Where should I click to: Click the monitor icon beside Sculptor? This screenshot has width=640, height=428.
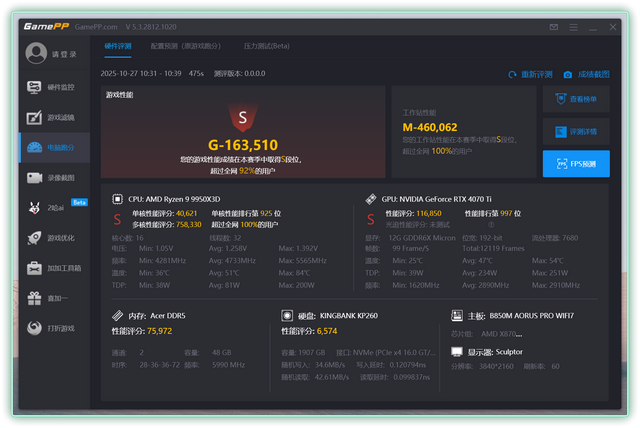tap(457, 352)
